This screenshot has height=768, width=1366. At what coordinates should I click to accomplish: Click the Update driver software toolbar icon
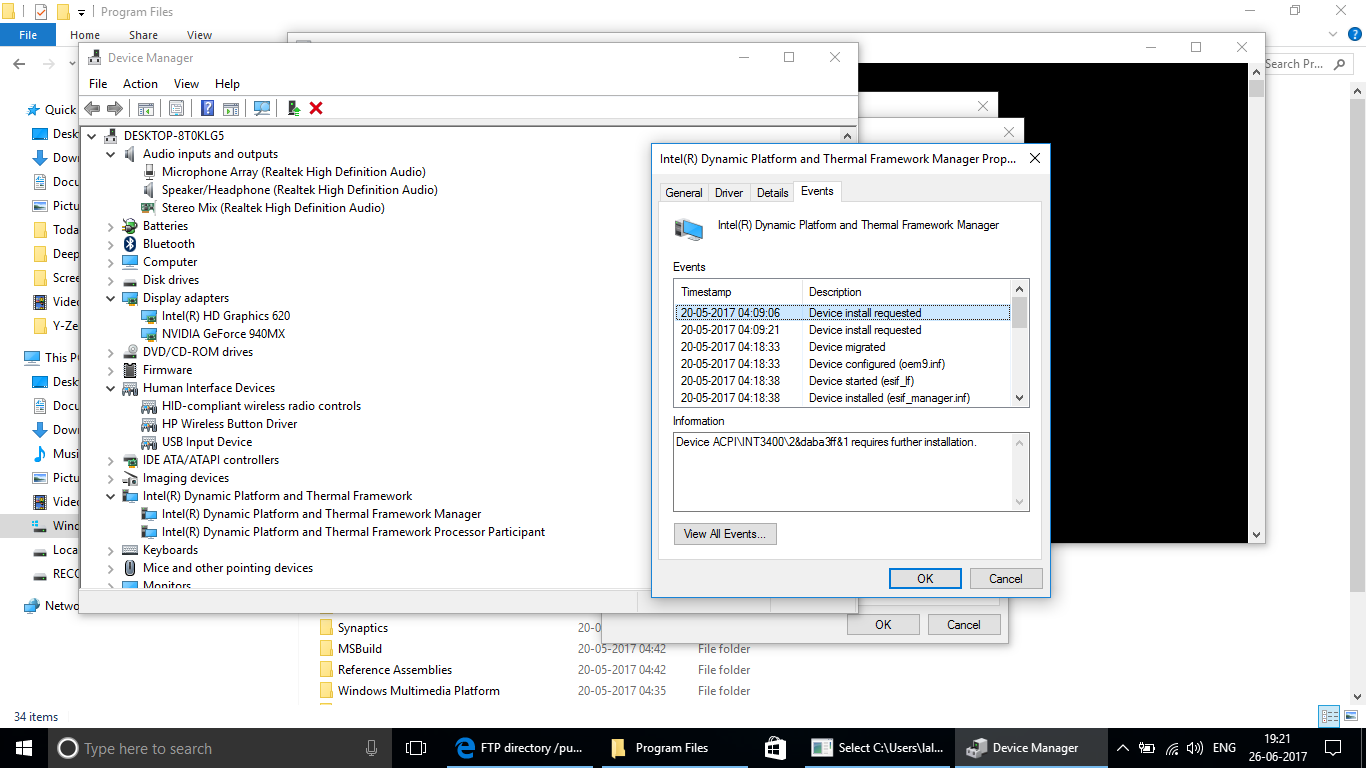(294, 108)
